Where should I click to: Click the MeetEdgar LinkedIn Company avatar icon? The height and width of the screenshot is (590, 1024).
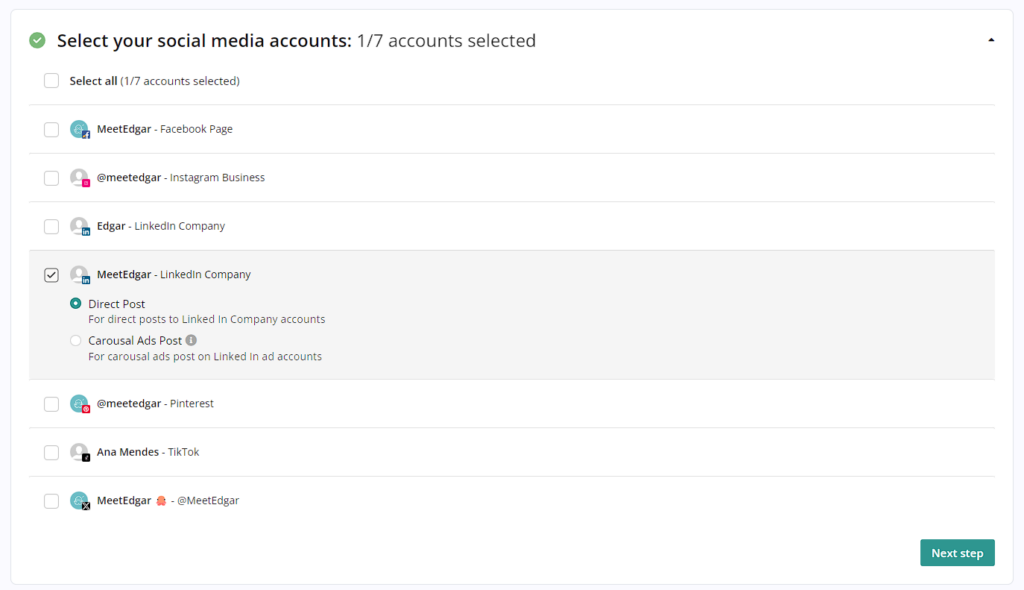tap(80, 274)
